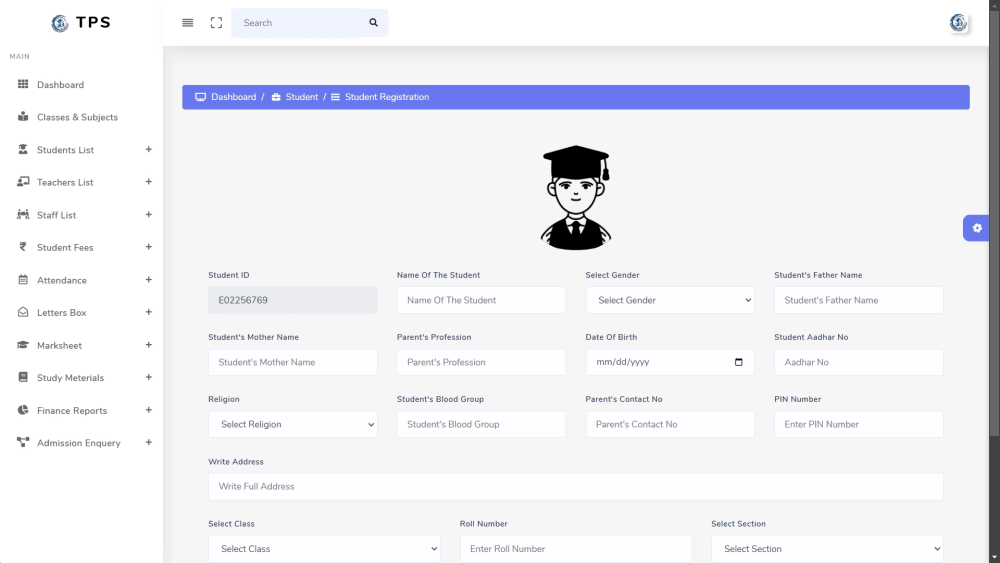This screenshot has height=563, width=1000.
Task: Focus the Parent's Contact No field
Action: [670, 425]
